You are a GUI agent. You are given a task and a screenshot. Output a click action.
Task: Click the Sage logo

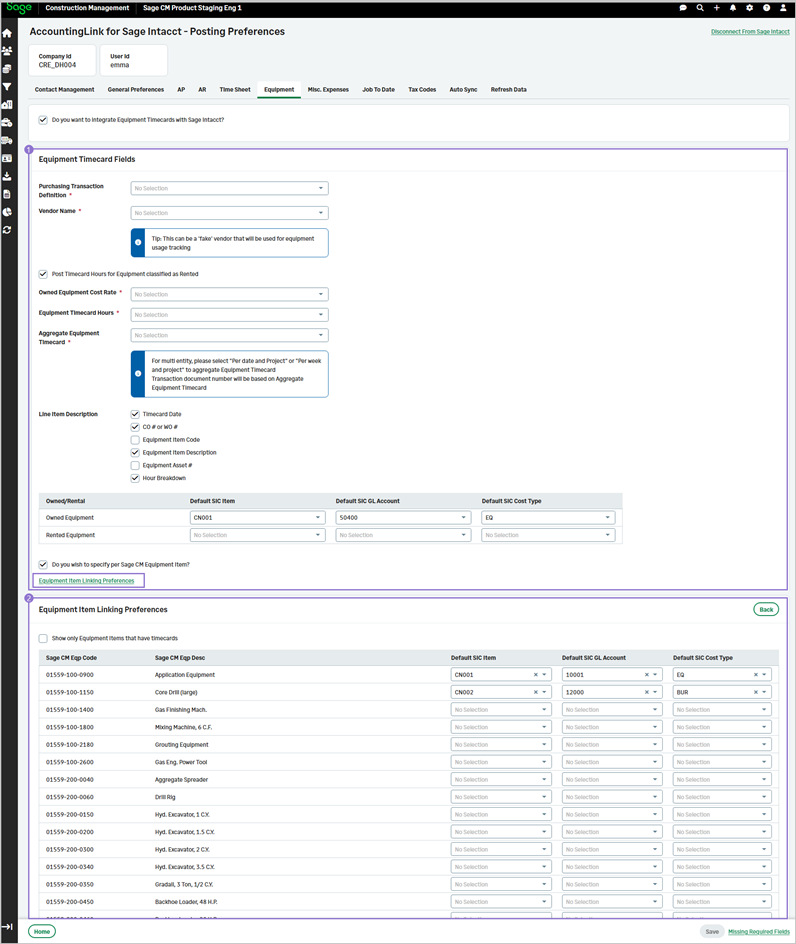(x=19, y=8)
